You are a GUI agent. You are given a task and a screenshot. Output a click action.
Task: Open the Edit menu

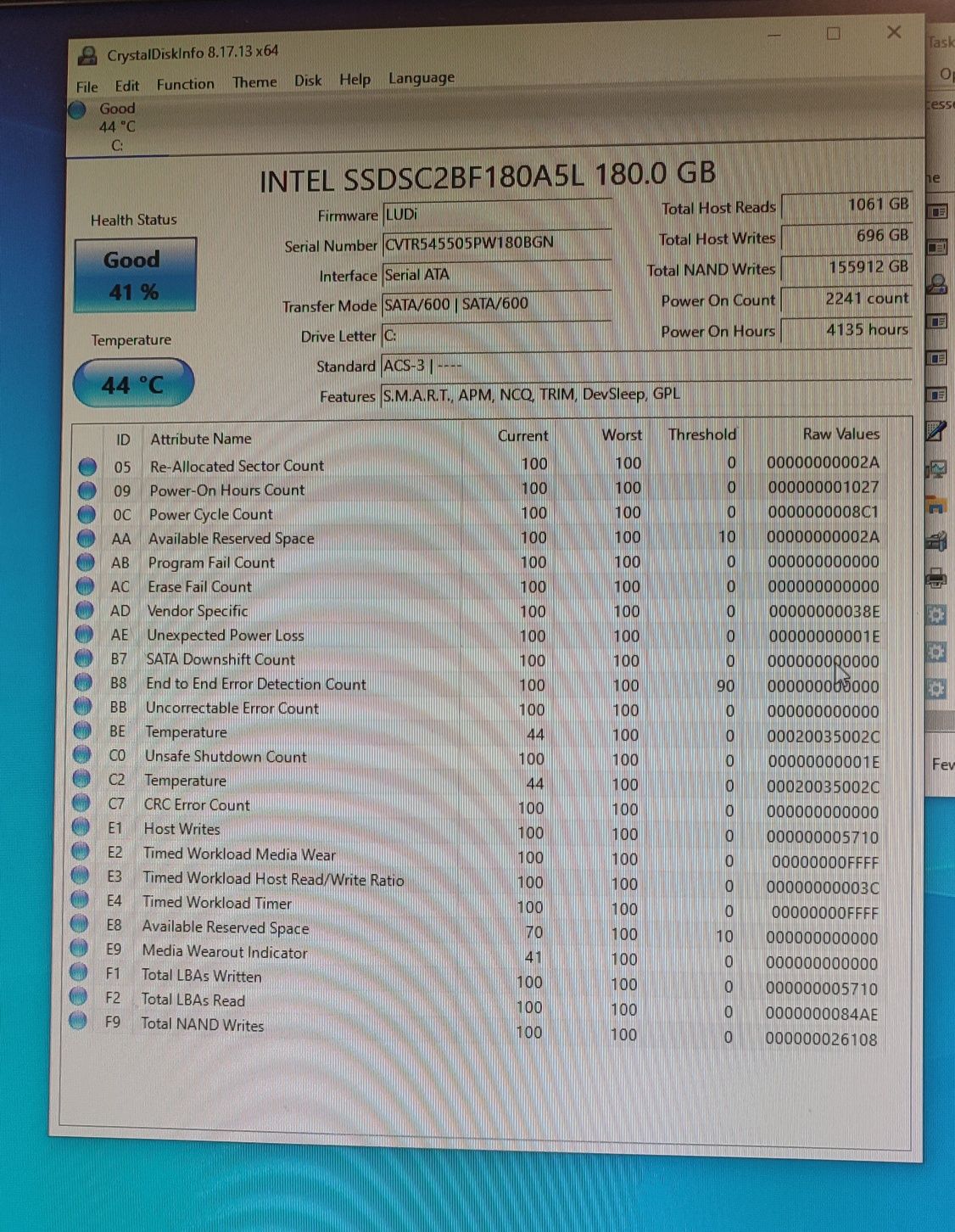pyautogui.click(x=127, y=86)
